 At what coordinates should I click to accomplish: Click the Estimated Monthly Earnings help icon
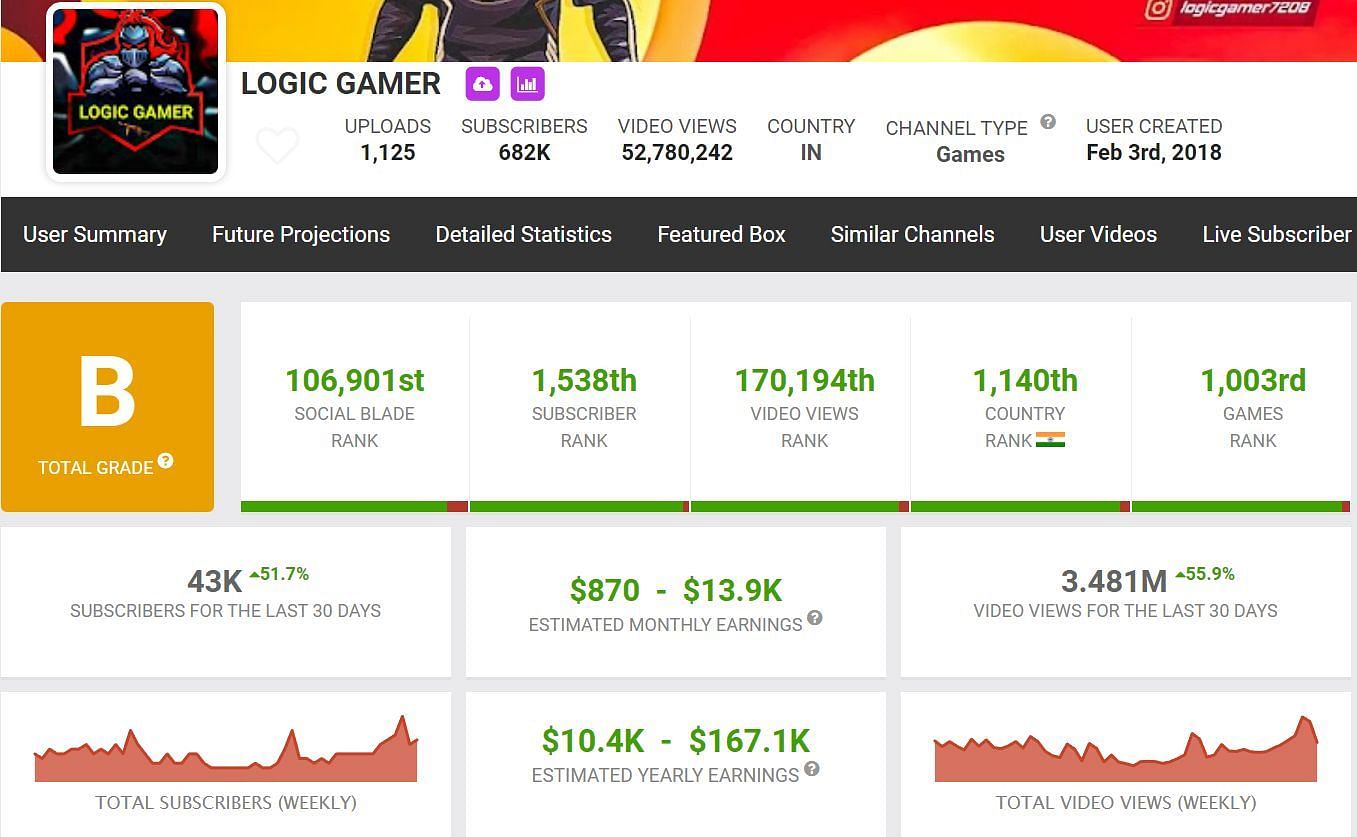(x=815, y=618)
